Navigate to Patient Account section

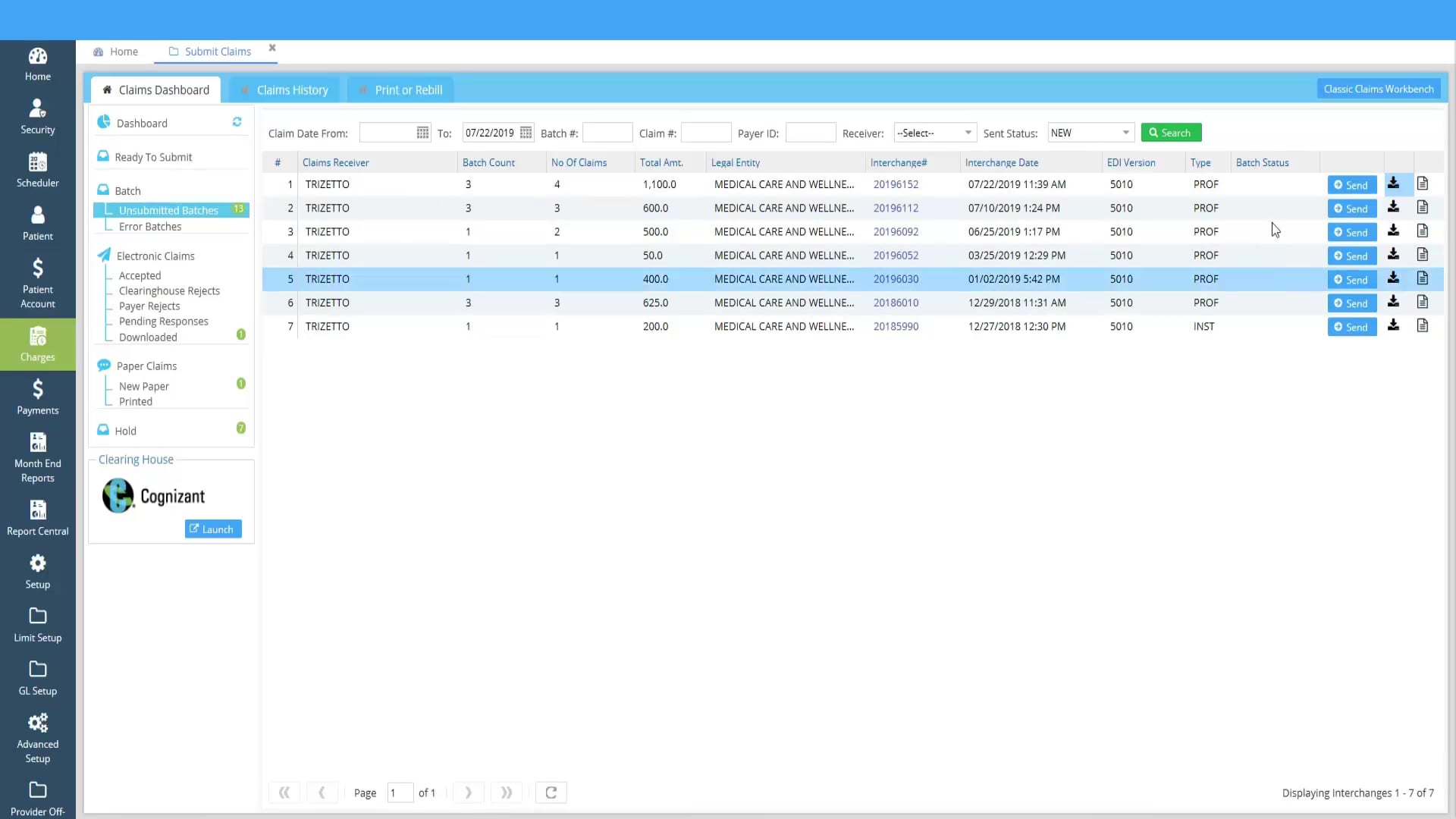pos(37,282)
